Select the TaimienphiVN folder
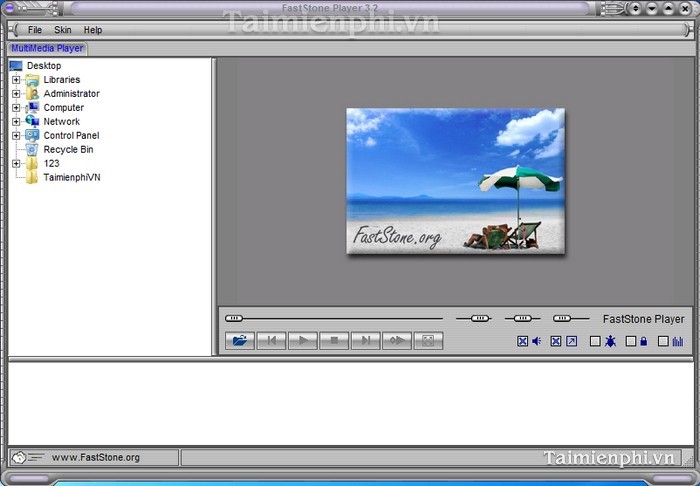Image resolution: width=700 pixels, height=486 pixels. [71, 178]
